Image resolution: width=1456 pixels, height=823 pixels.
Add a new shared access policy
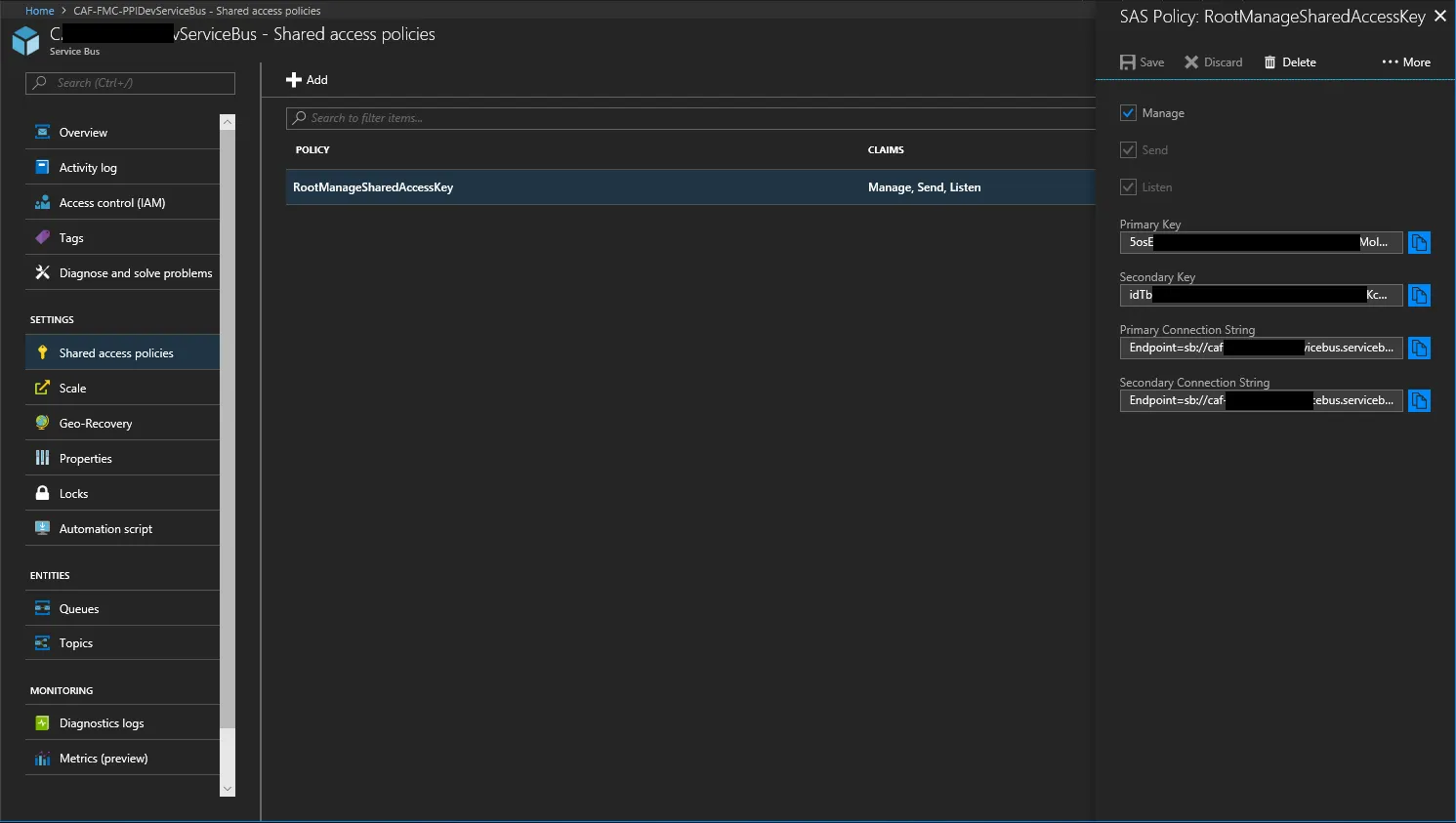tap(307, 80)
